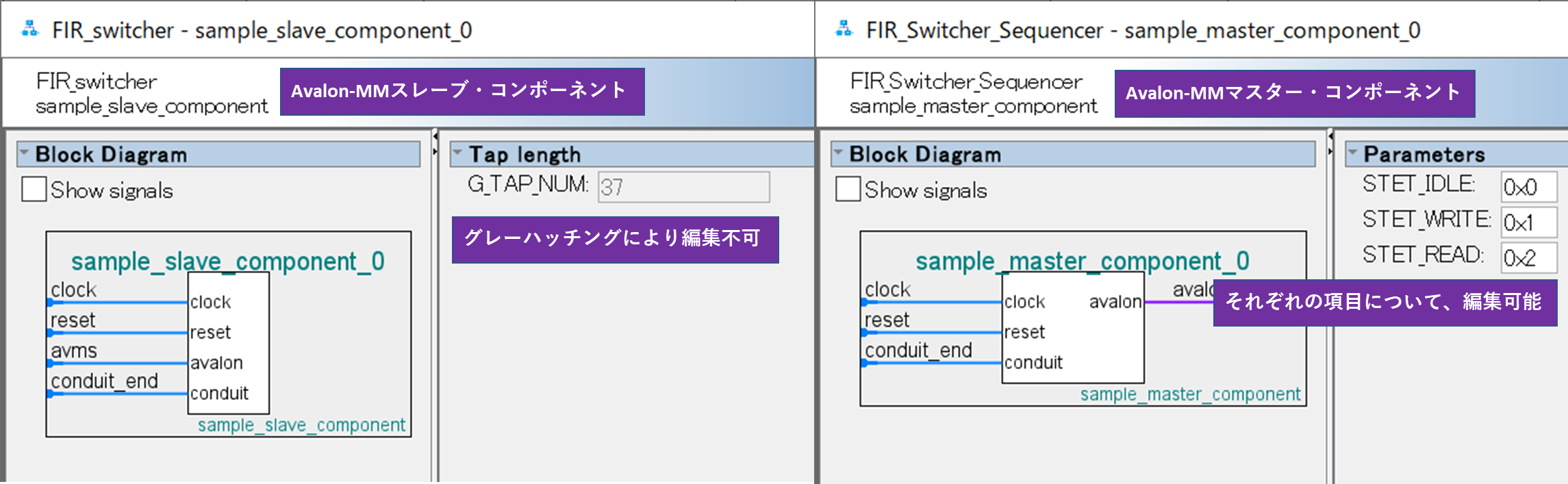Select the avms port on slave block
Image resolution: width=1568 pixels, height=484 pixels.
click(x=74, y=351)
